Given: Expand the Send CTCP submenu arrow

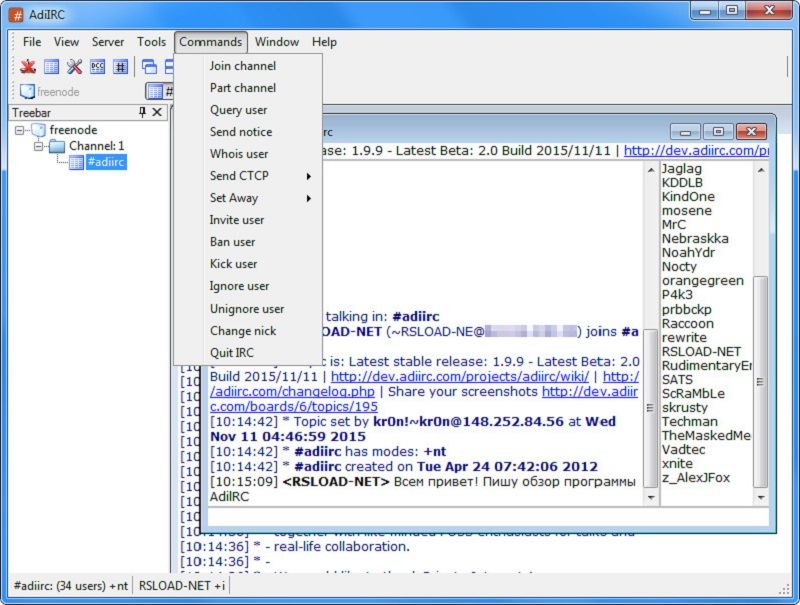Looking at the screenshot, I should tap(309, 177).
